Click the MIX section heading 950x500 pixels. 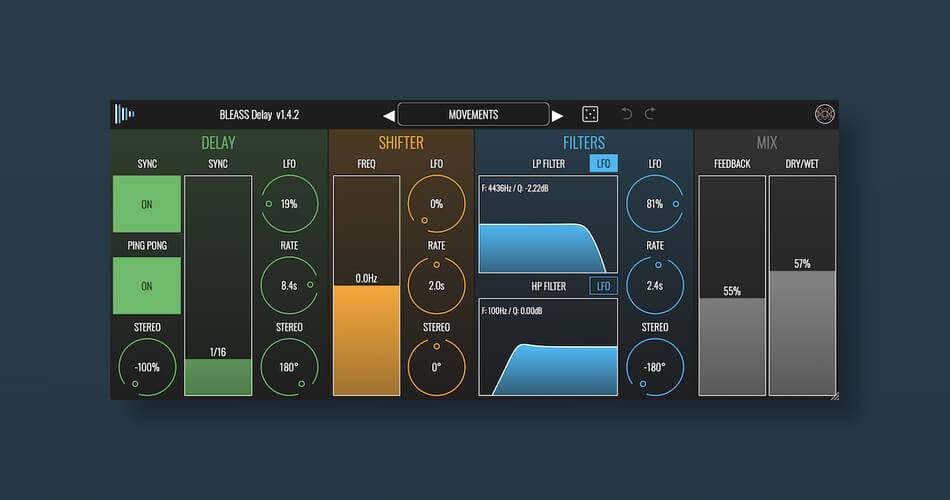(x=766, y=142)
